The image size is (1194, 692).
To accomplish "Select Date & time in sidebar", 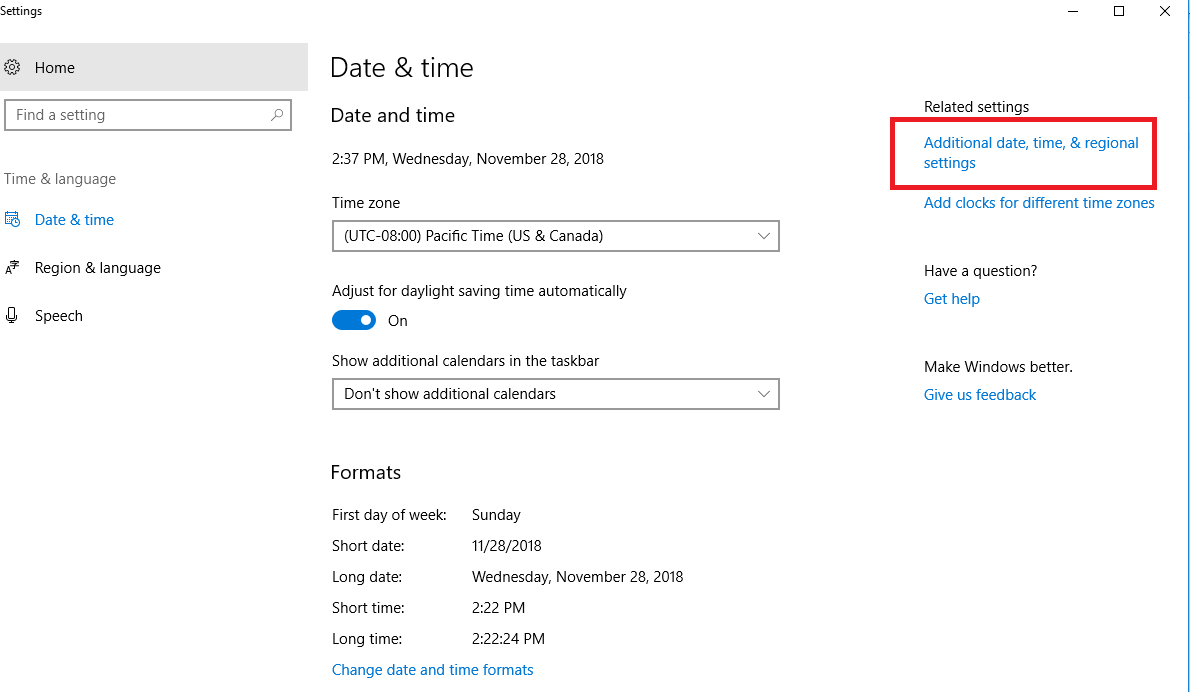I will tap(74, 220).
